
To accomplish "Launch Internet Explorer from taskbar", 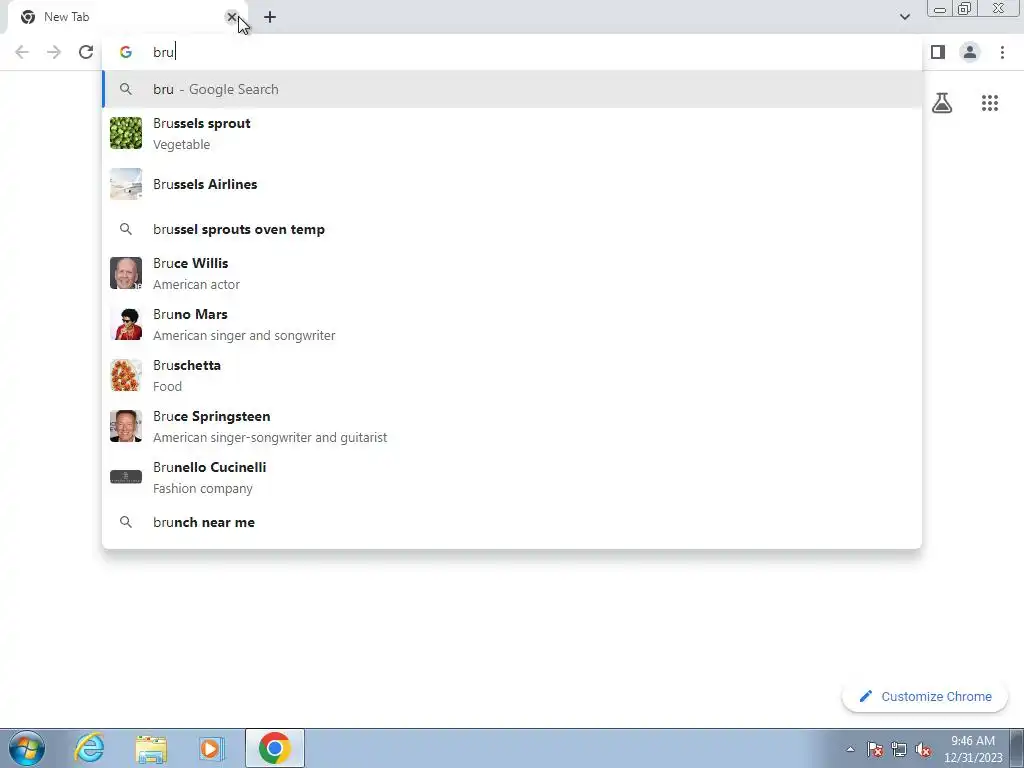I will pyautogui.click(x=89, y=748).
